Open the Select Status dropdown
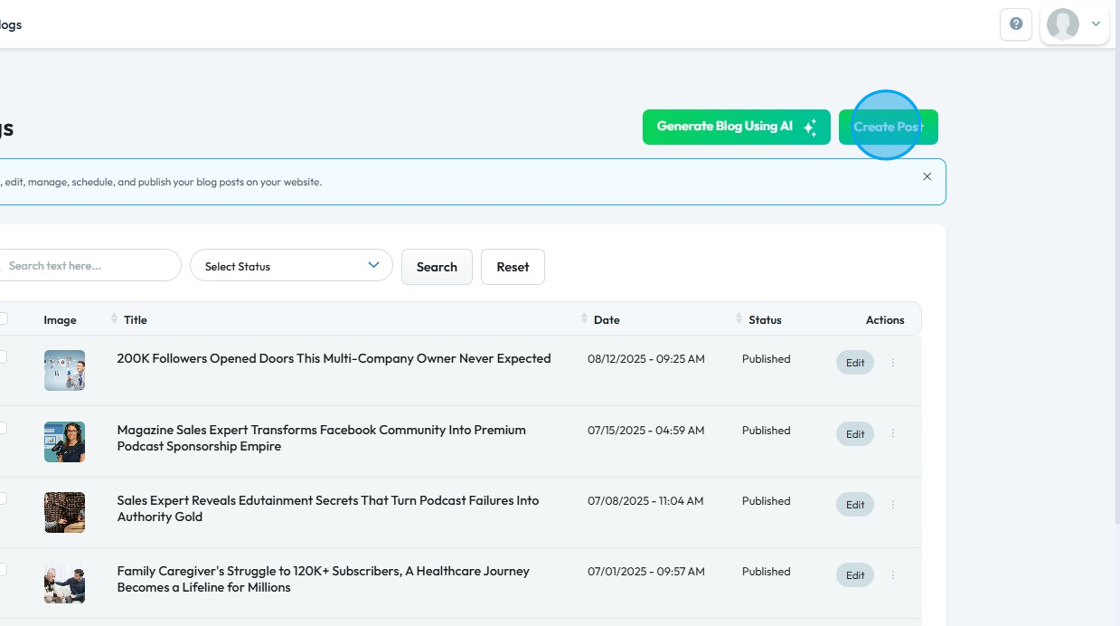Viewport: 1120px width, 626px height. point(291,266)
